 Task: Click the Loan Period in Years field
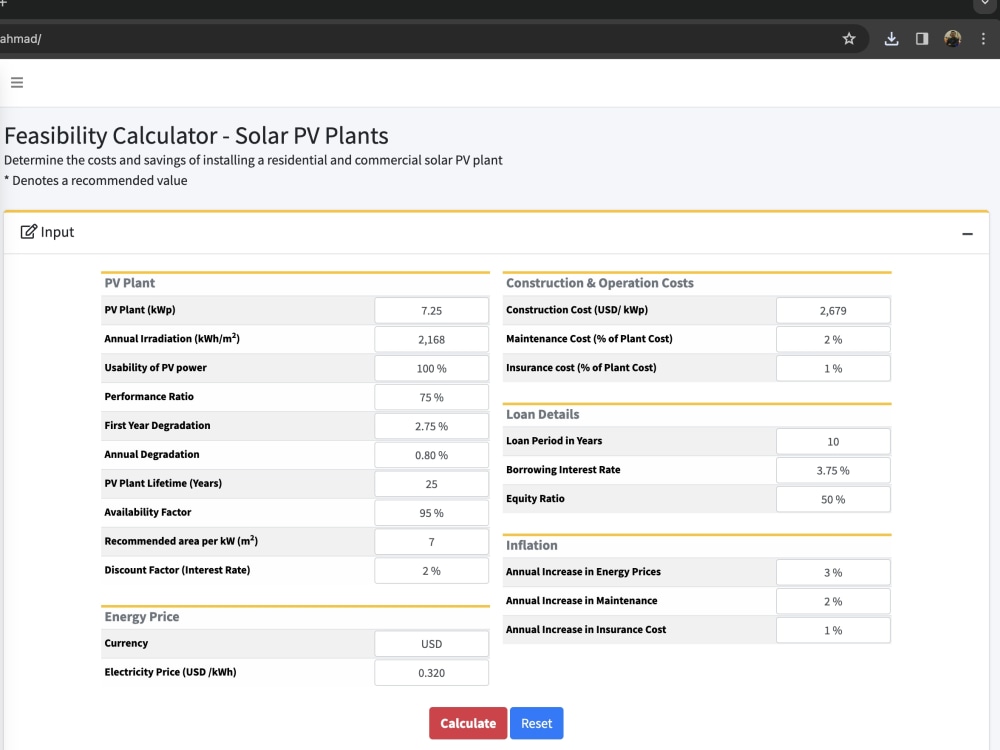click(833, 441)
